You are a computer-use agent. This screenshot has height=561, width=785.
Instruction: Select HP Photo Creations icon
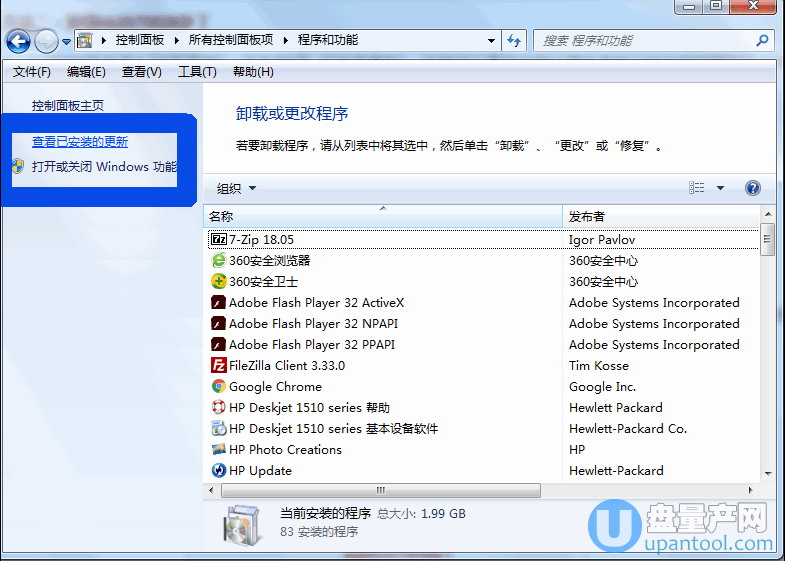[x=219, y=449]
